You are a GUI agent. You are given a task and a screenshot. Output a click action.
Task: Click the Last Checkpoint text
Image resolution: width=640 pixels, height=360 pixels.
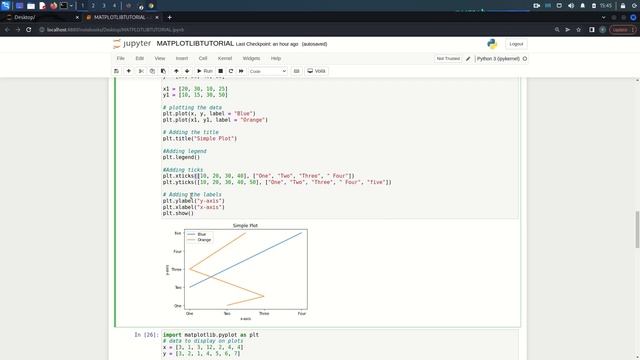(x=267, y=44)
